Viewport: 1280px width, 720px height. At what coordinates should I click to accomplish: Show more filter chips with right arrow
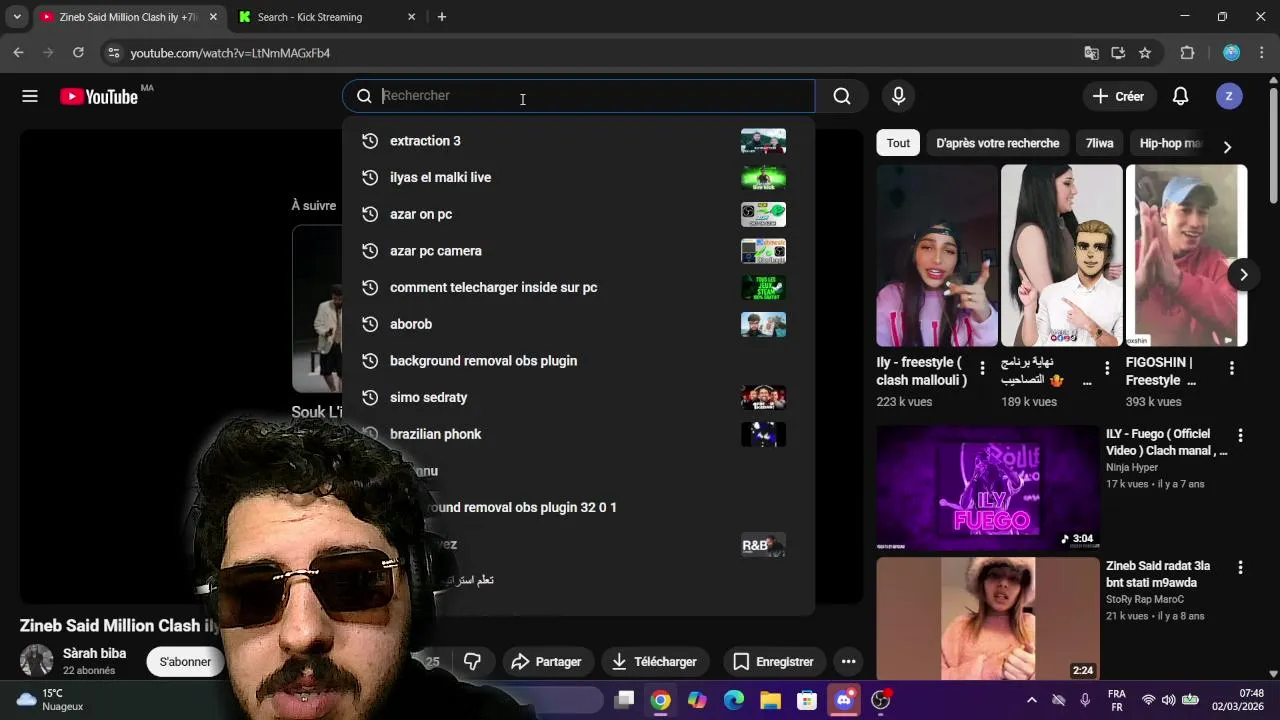coord(1227,147)
